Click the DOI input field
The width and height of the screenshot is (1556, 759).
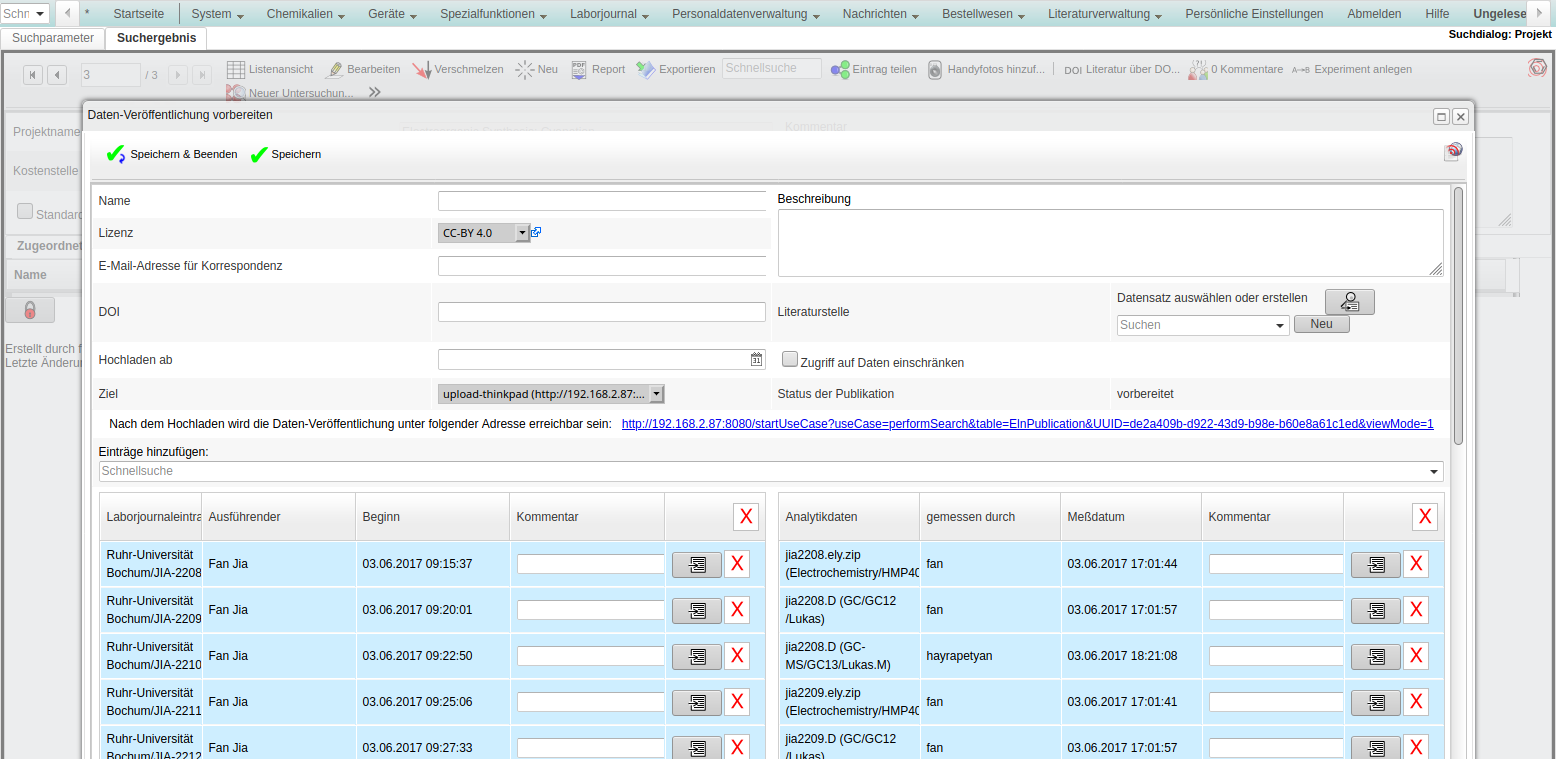tap(601, 312)
